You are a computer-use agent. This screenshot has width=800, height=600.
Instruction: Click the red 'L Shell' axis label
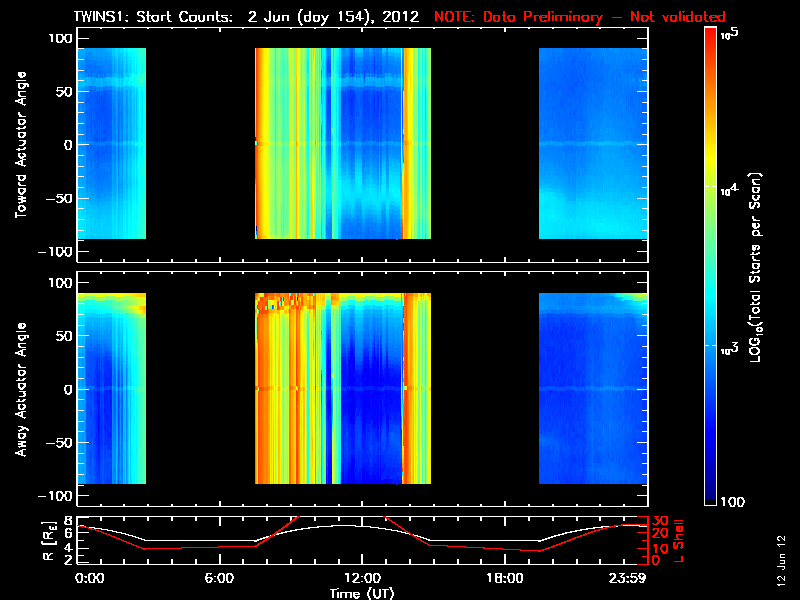[679, 541]
